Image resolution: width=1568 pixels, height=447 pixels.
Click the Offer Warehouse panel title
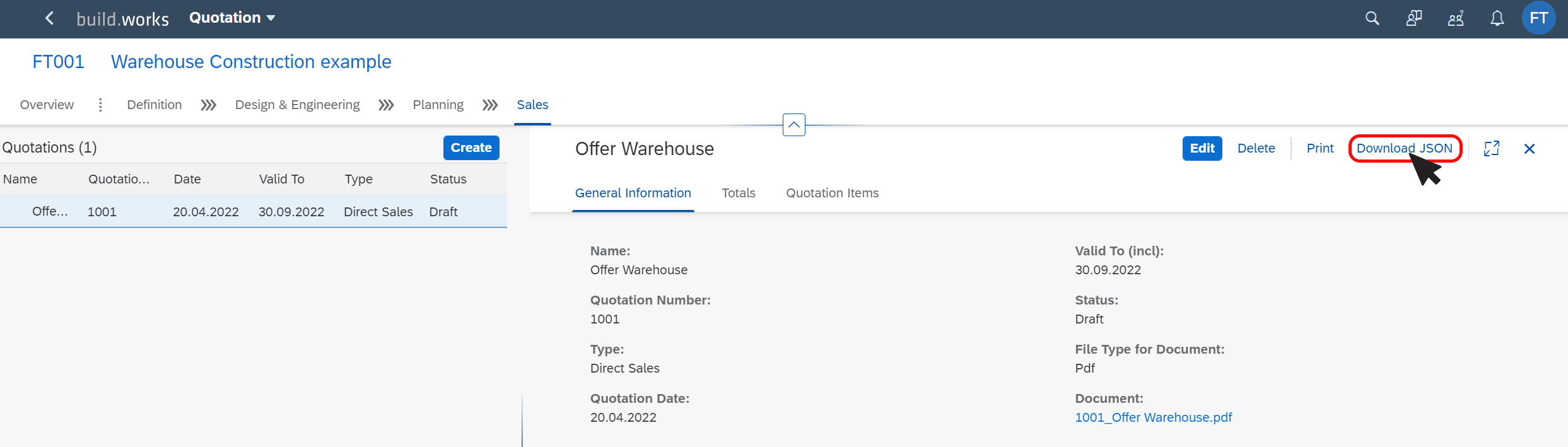[x=645, y=149]
